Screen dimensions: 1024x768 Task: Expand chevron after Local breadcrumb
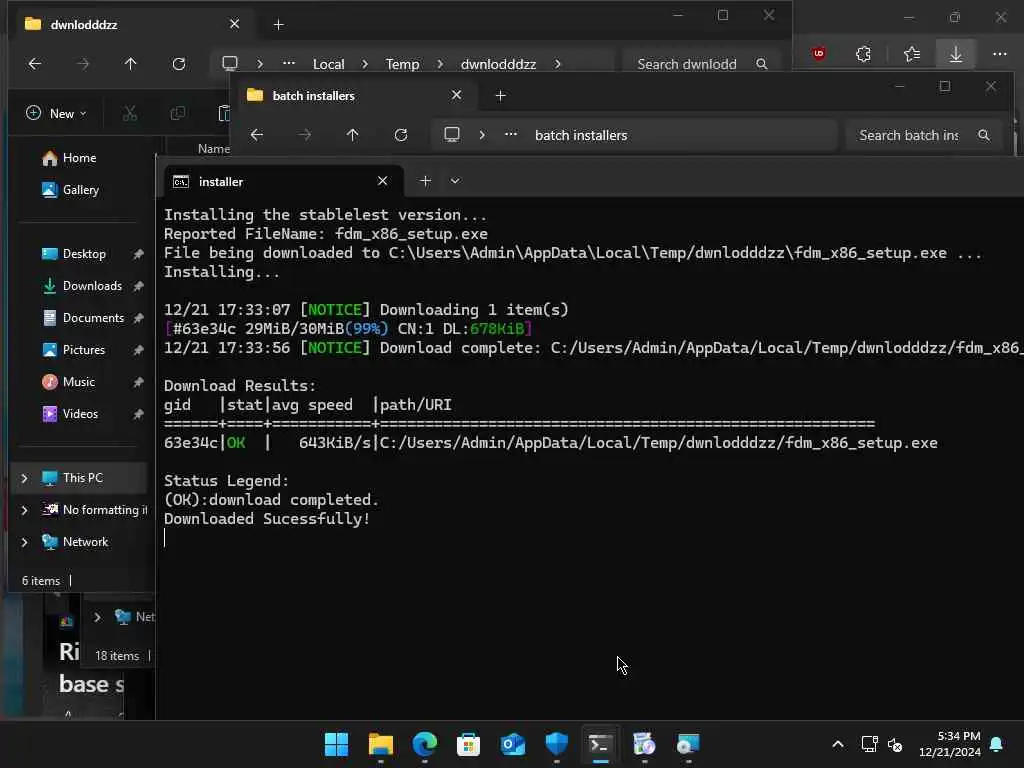point(364,64)
